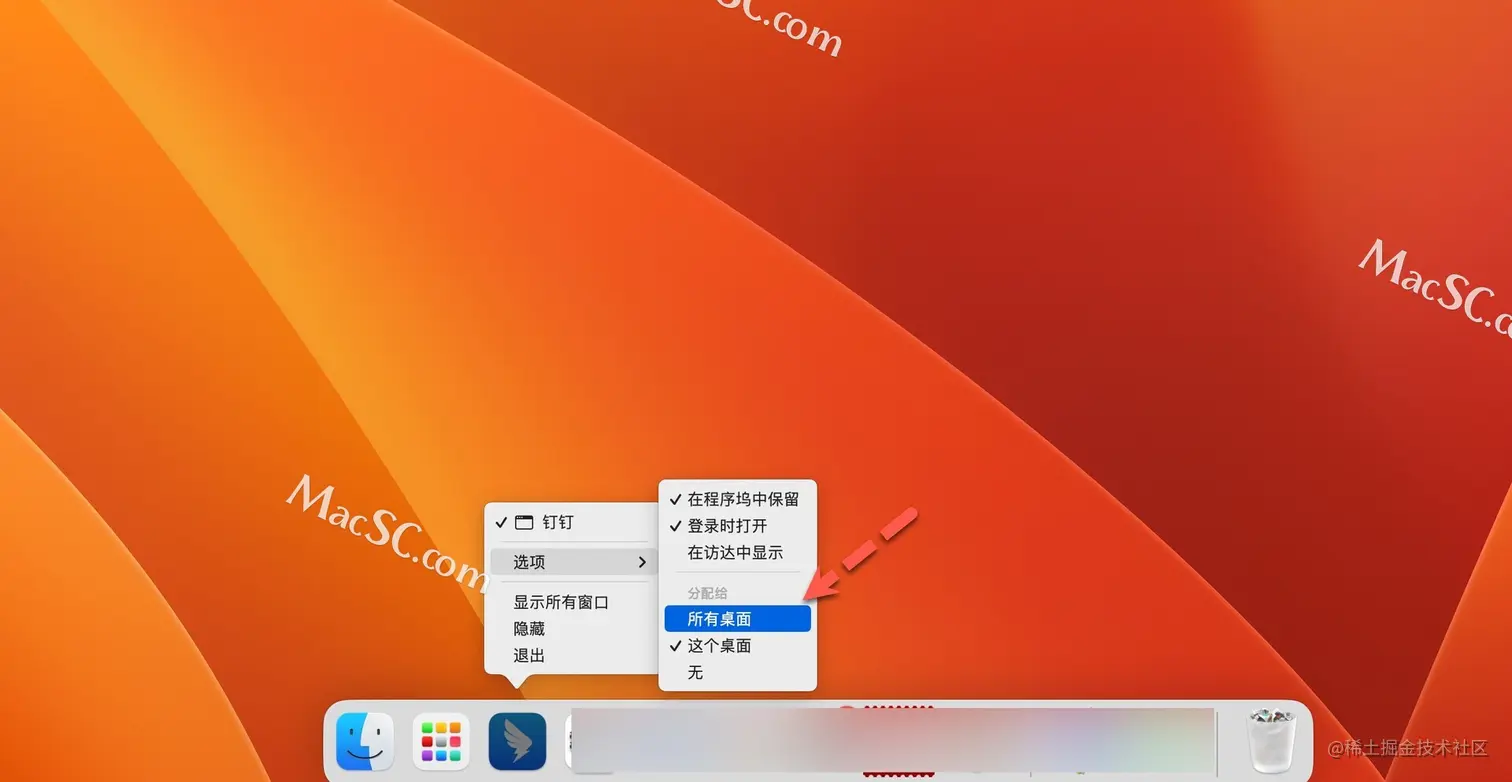Select 无 assignment option
This screenshot has width=1512, height=782.
tap(737, 673)
